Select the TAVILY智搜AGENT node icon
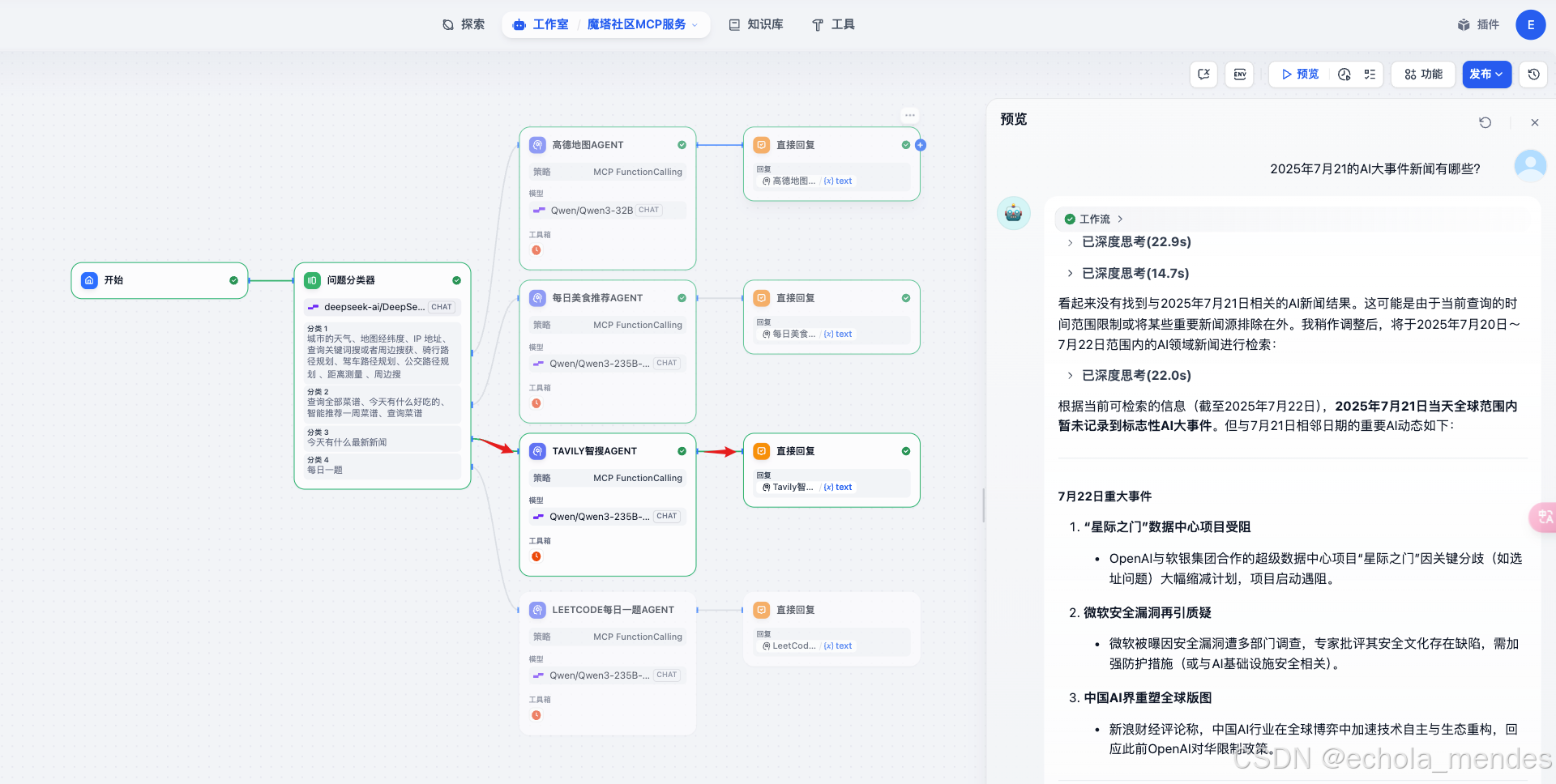Screen dimensions: 1556x784 tap(537, 451)
